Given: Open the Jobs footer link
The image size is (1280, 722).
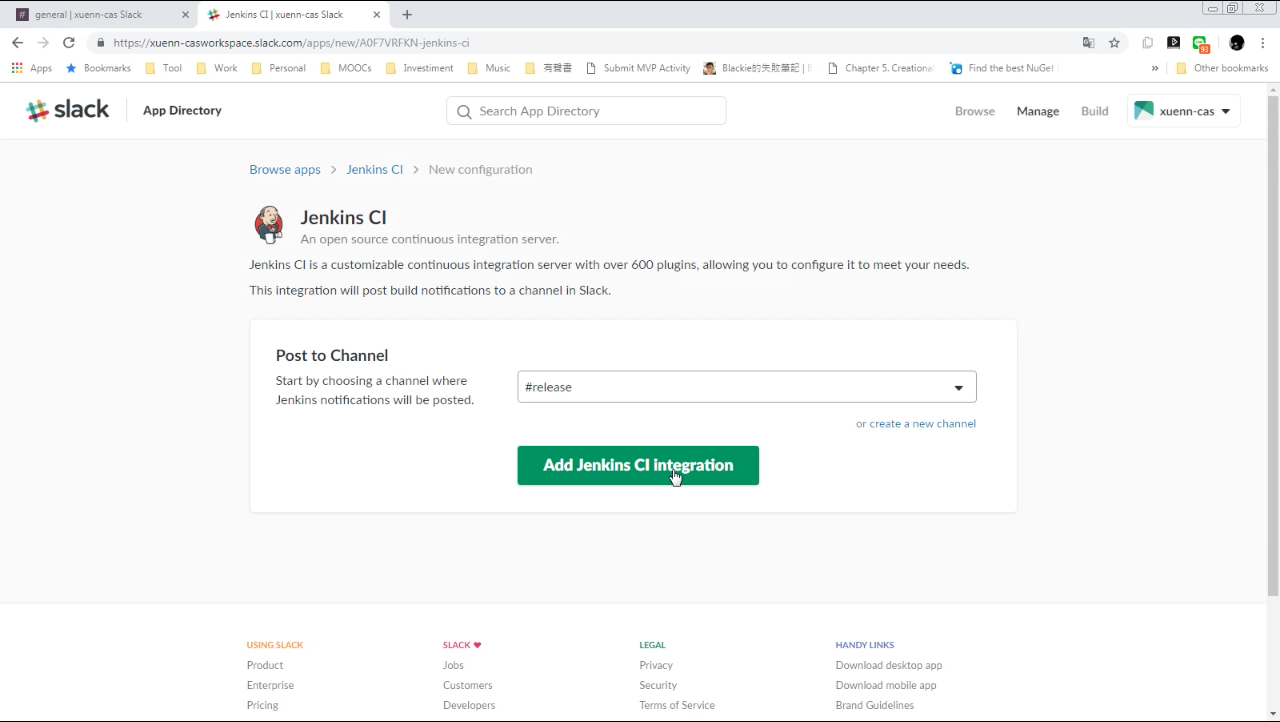Looking at the screenshot, I should [x=453, y=665].
